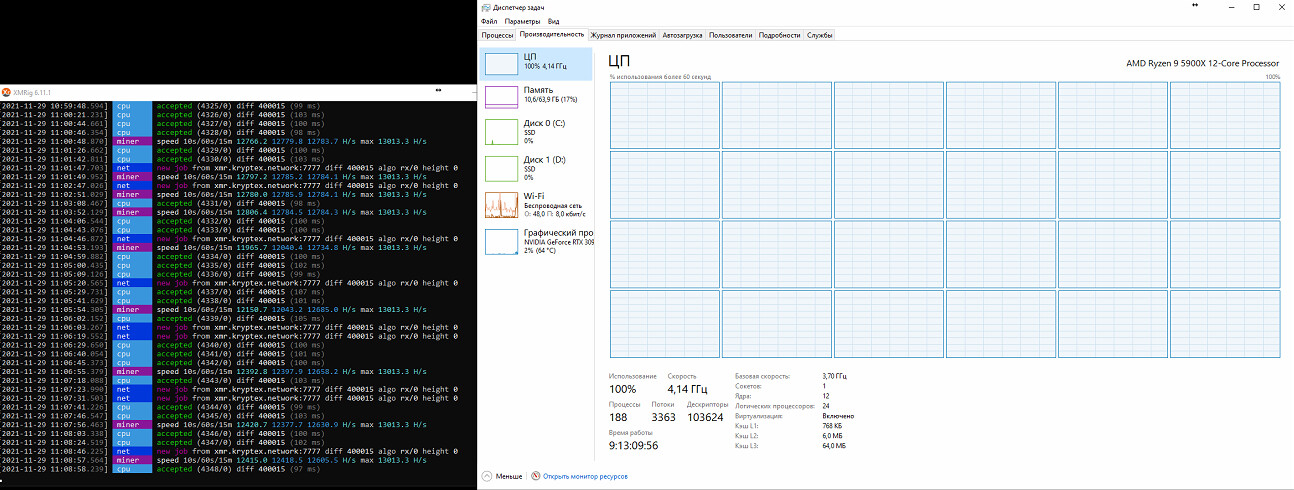The width and height of the screenshot is (1294, 490).
Task: Click the miner tag at 11:00:48.870
Action: tap(130, 142)
